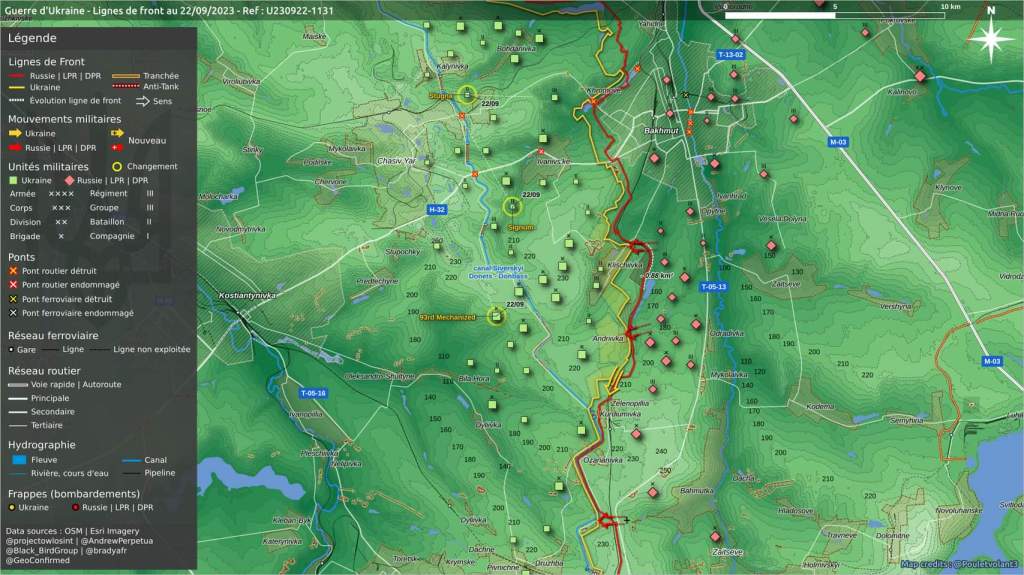Screen dimensions: 1024x575
Task: Click the Kostiantynivka town label
Action: (248, 296)
